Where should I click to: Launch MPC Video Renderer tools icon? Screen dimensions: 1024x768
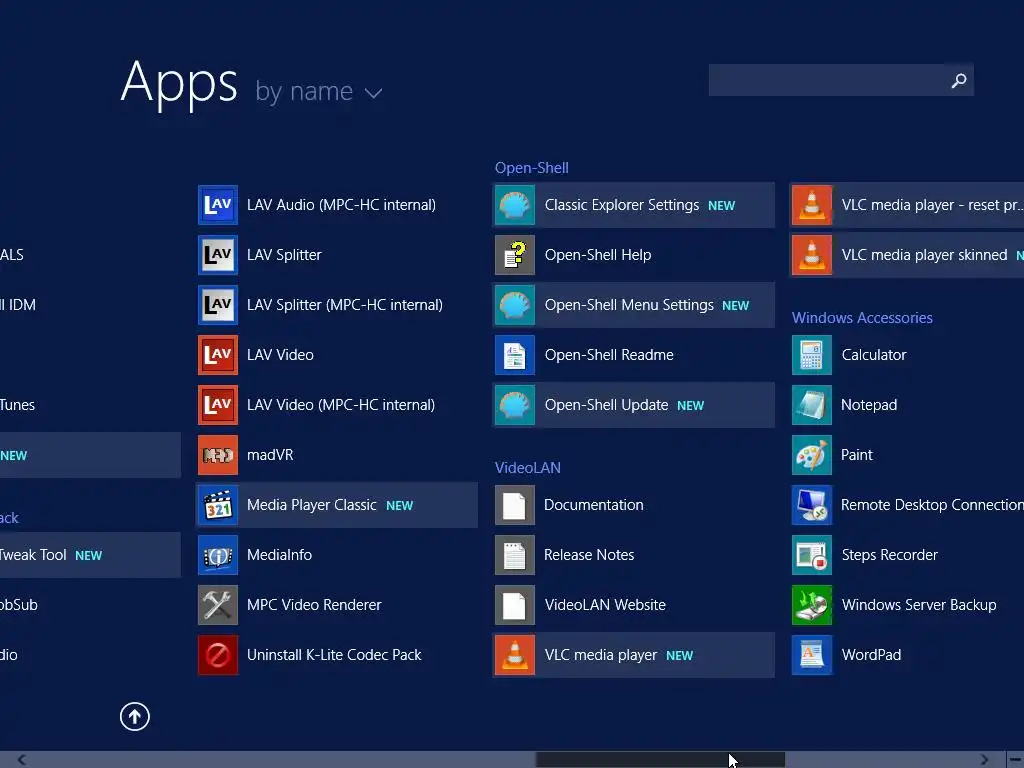[x=217, y=605]
